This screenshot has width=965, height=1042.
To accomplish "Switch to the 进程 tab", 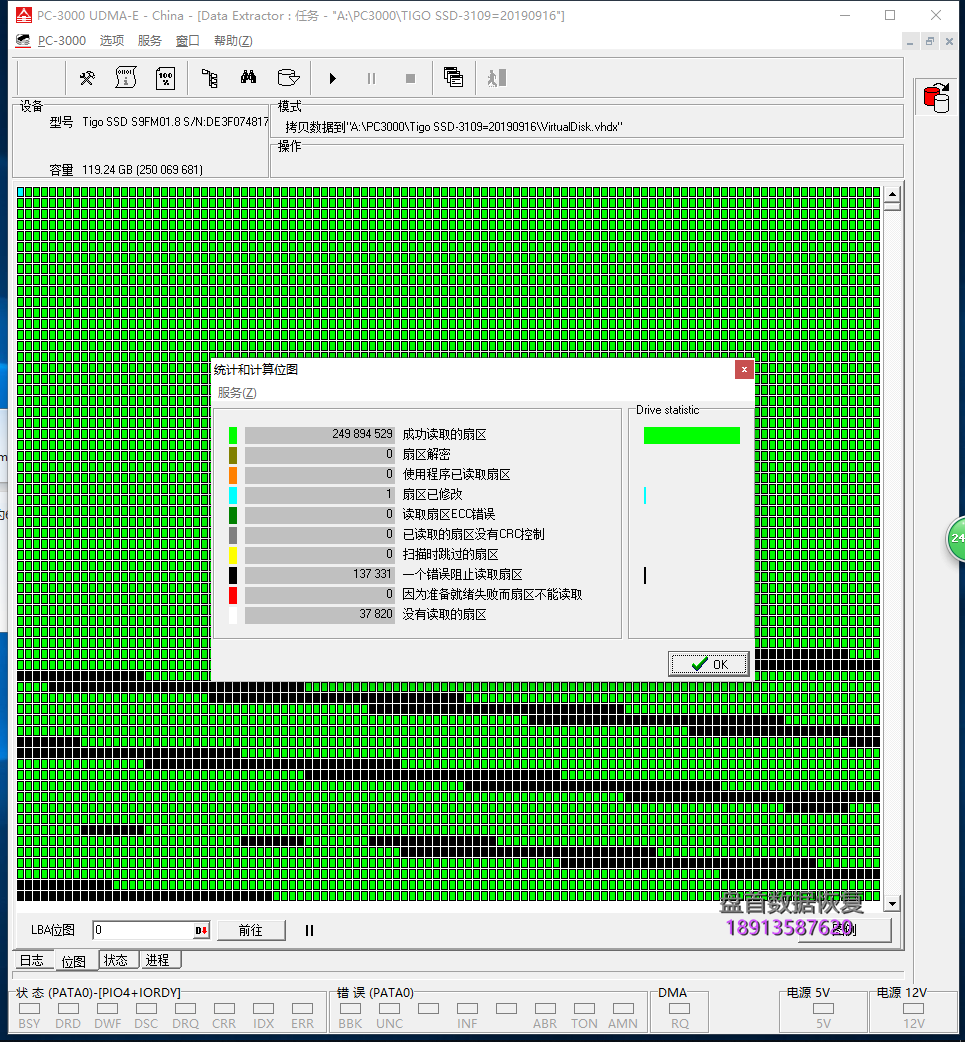I will (x=157, y=960).
